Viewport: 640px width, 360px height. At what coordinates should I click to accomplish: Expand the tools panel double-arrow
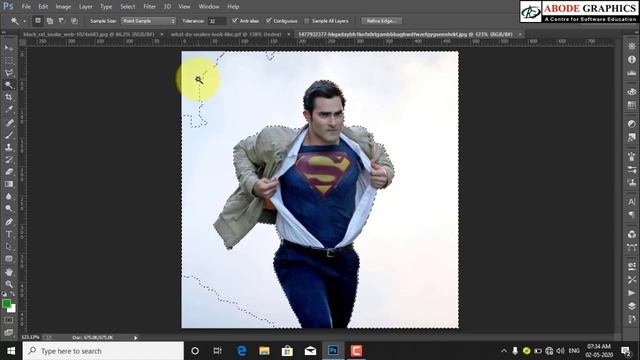4,32
